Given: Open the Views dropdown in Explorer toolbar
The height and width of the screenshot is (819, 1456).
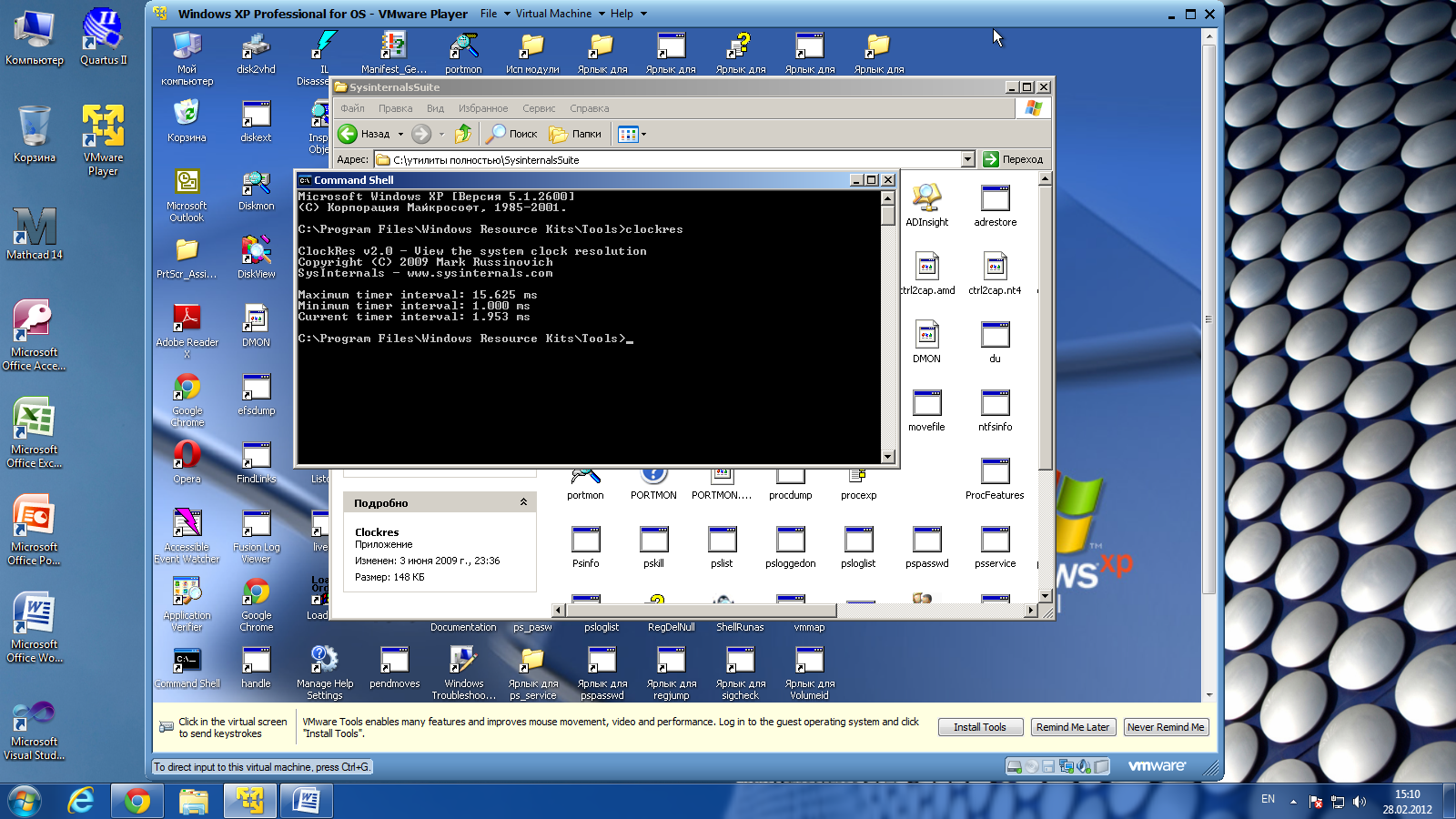Looking at the screenshot, I should pyautogui.click(x=632, y=134).
